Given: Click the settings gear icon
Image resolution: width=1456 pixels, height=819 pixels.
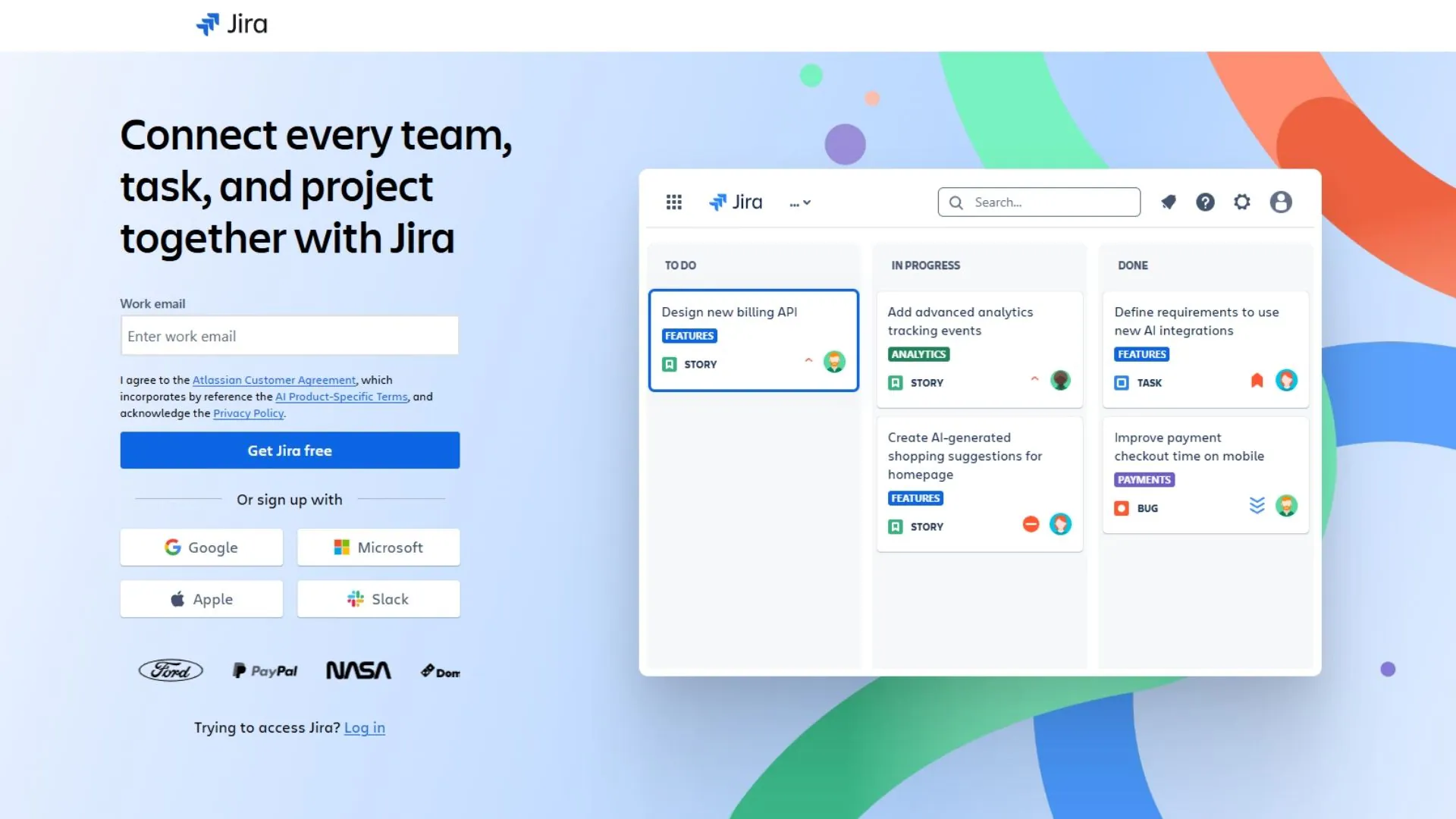Looking at the screenshot, I should [1242, 202].
